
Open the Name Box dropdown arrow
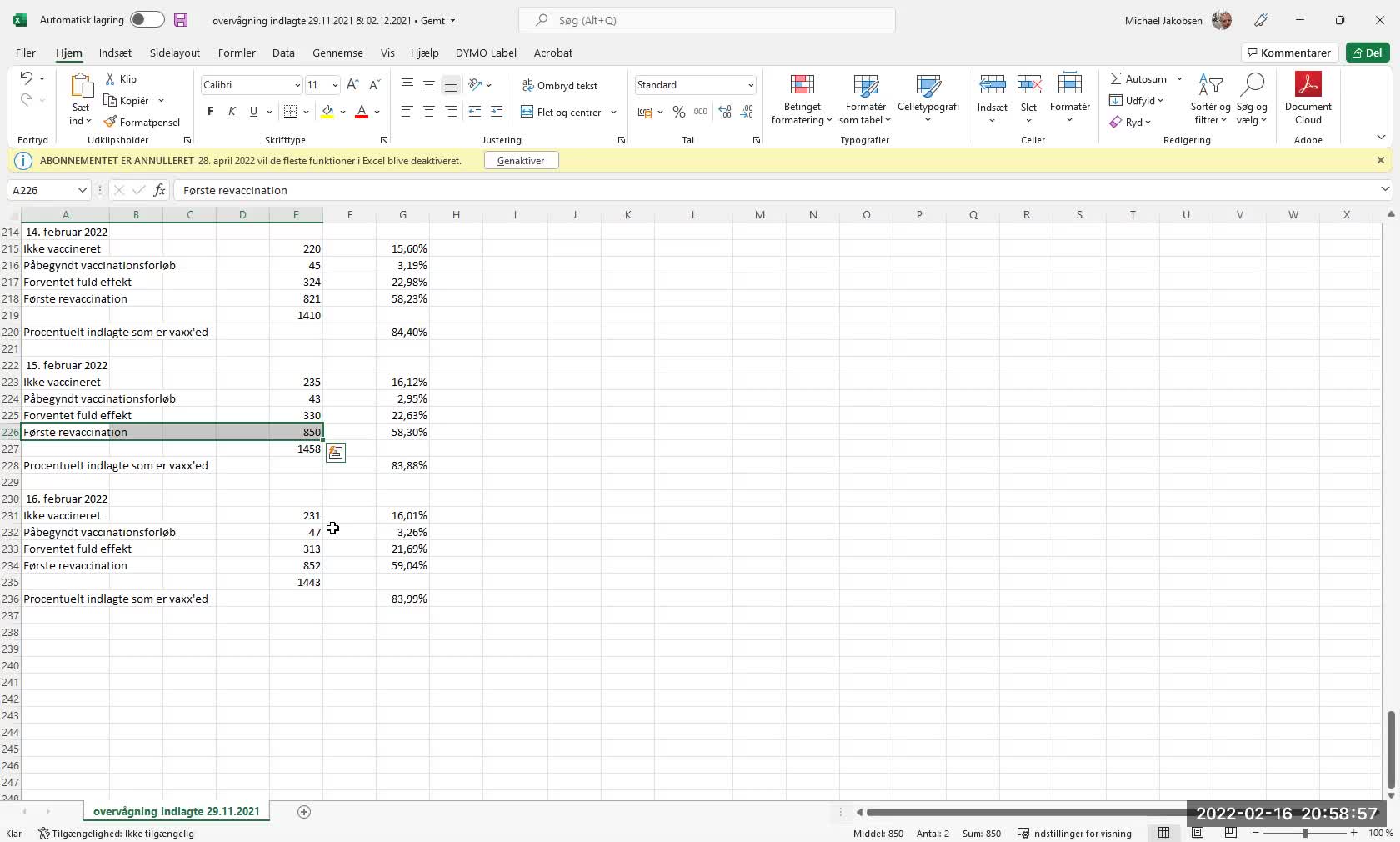coord(82,190)
